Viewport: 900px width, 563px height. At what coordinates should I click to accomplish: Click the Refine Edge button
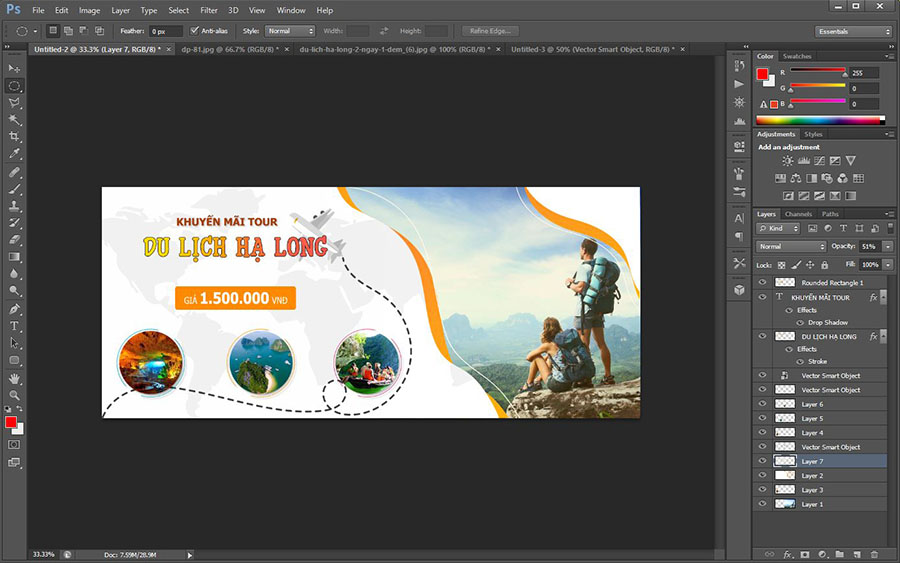tap(488, 31)
